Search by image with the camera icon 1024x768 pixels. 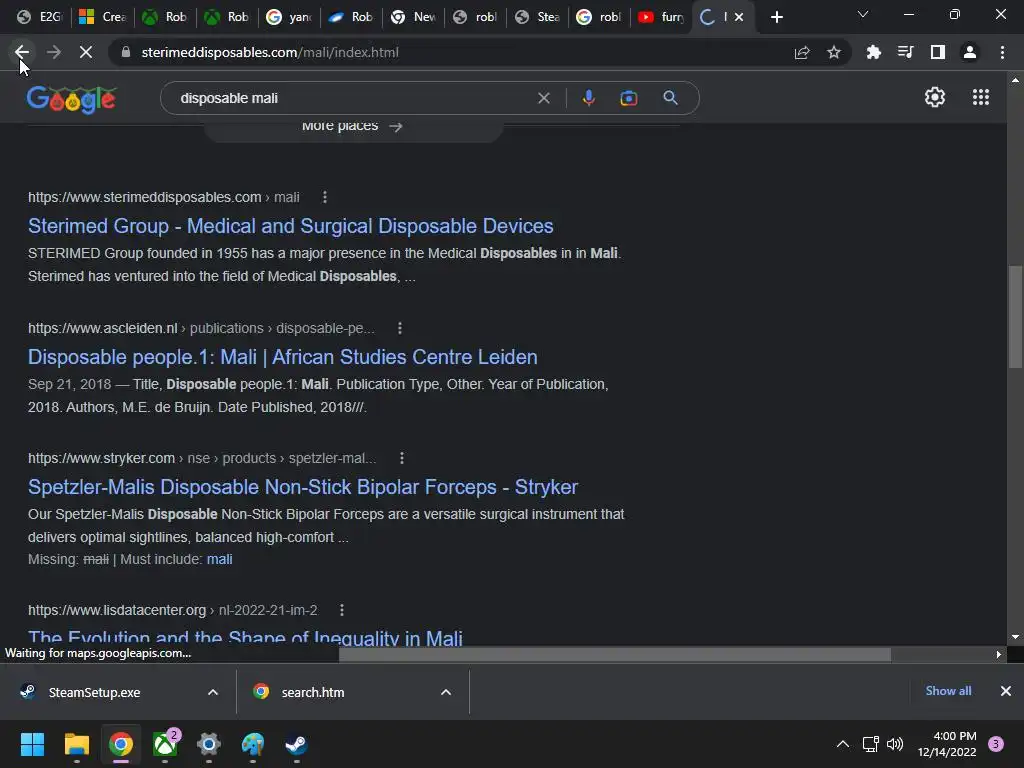coord(629,98)
